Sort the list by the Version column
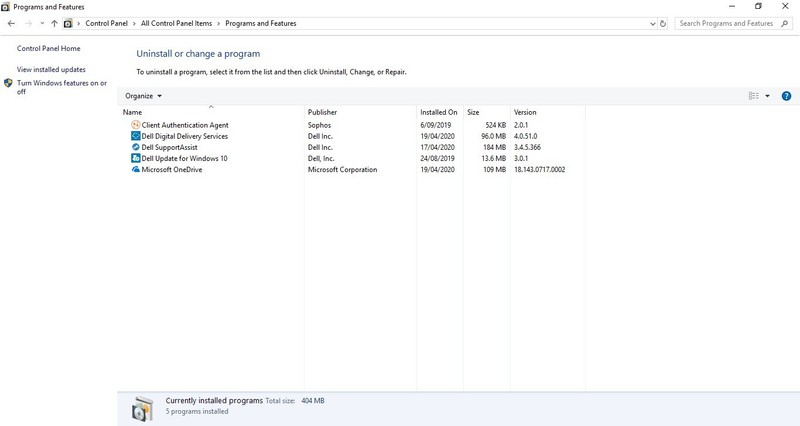This screenshot has height=426, width=800. [547, 112]
